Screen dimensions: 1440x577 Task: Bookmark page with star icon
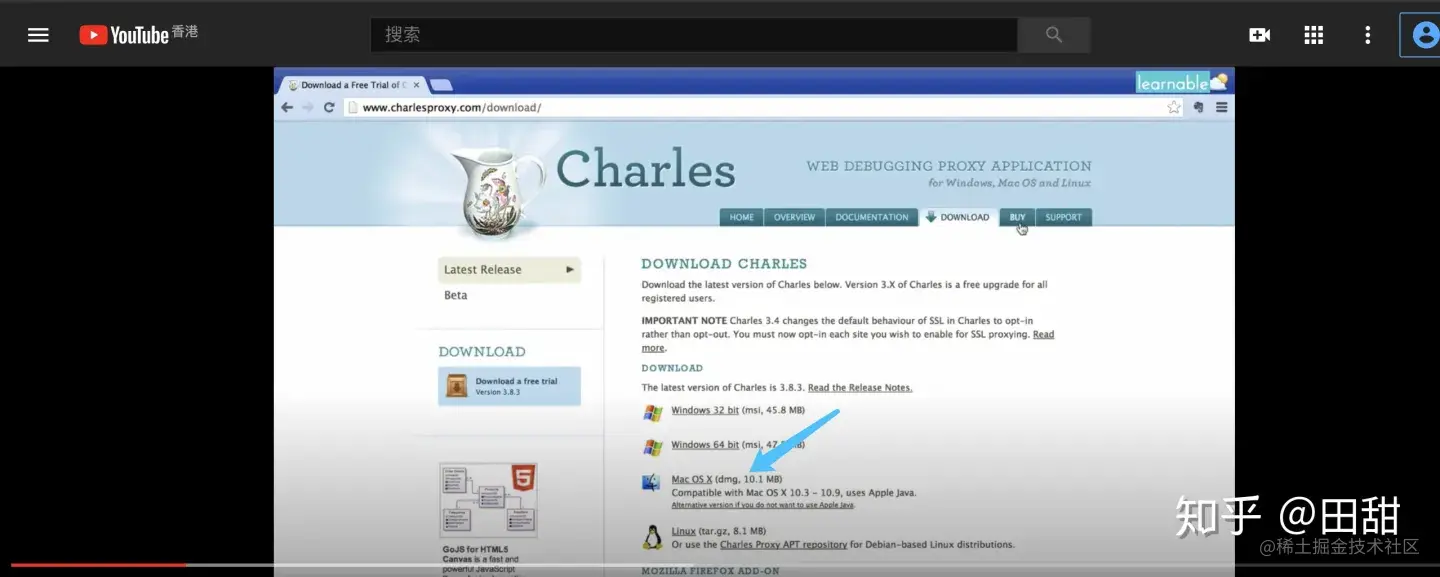1174,107
